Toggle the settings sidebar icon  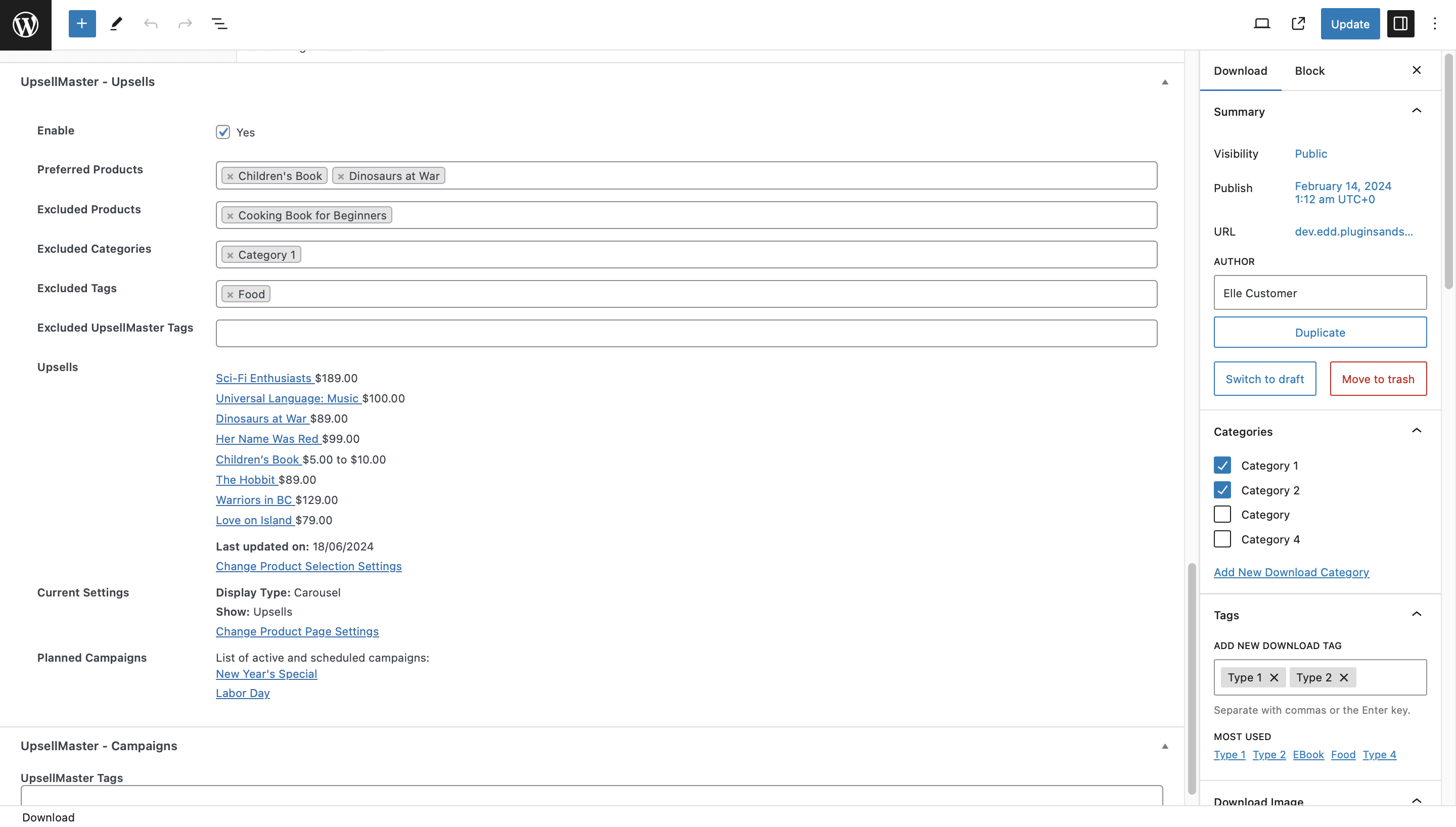[1400, 24]
